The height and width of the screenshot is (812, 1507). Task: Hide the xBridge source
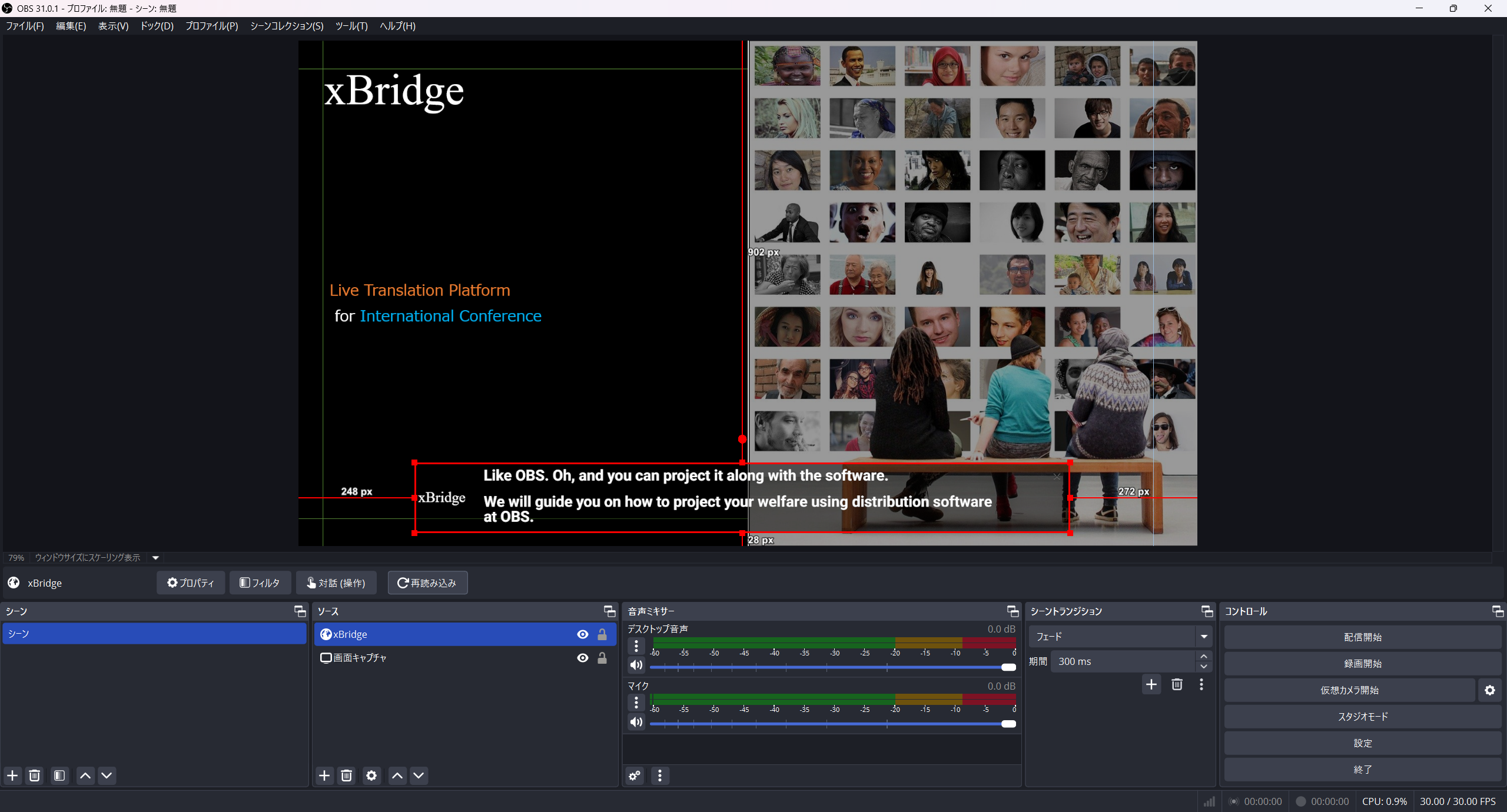coord(583,634)
